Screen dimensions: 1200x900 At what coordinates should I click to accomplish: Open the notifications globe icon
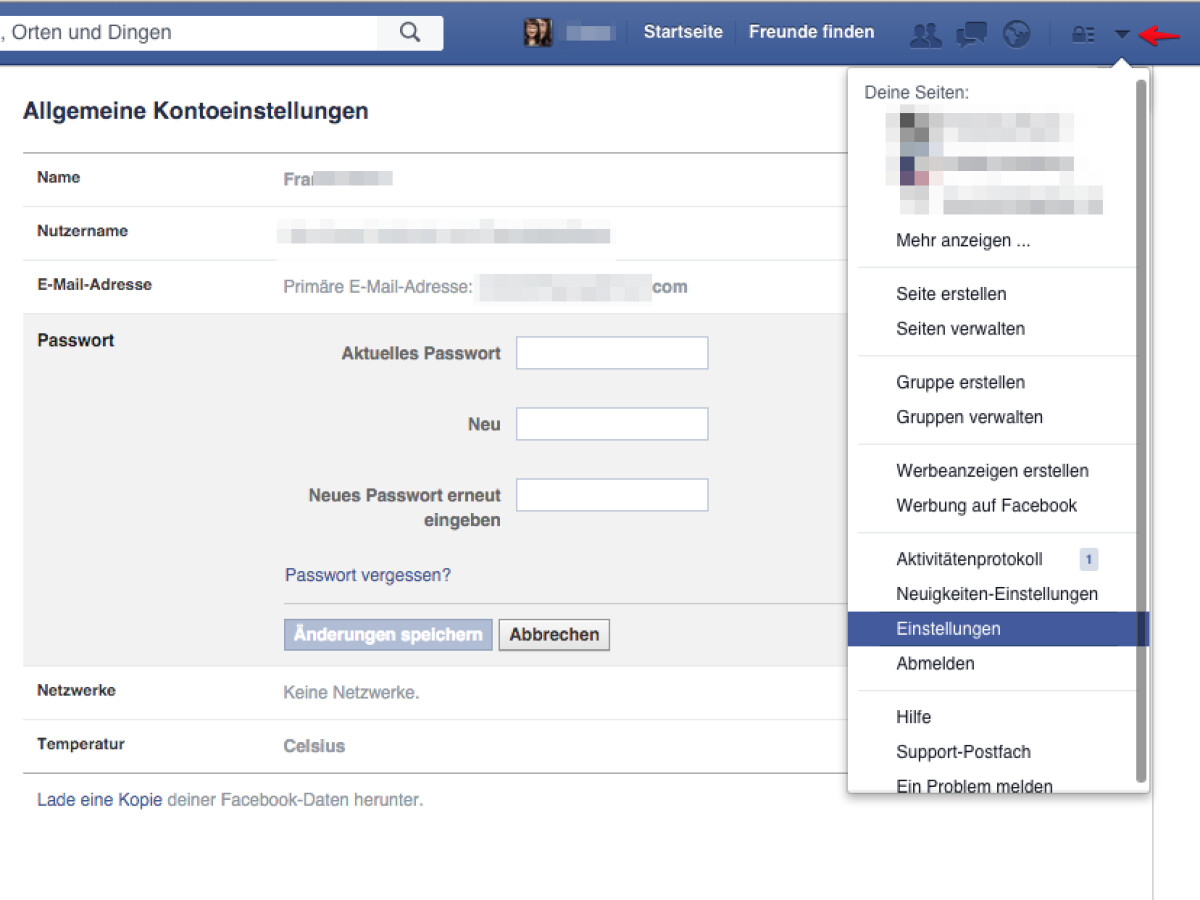click(1017, 34)
